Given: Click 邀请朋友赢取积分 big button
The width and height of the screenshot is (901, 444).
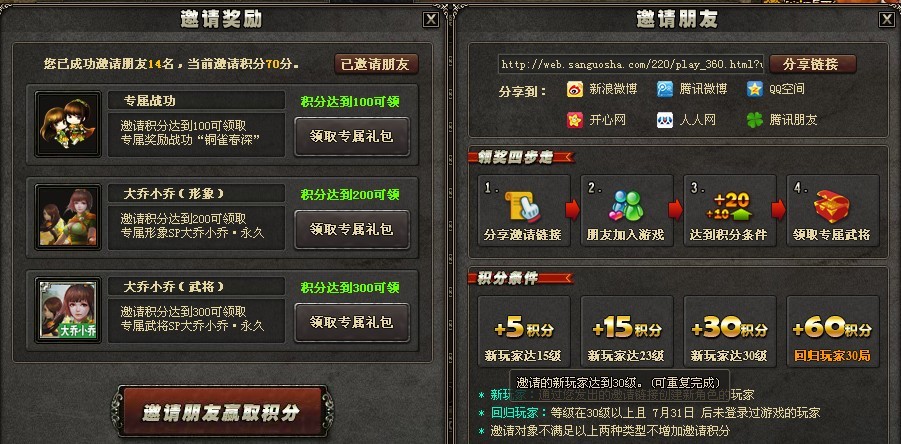Looking at the screenshot, I should pyautogui.click(x=222, y=412).
